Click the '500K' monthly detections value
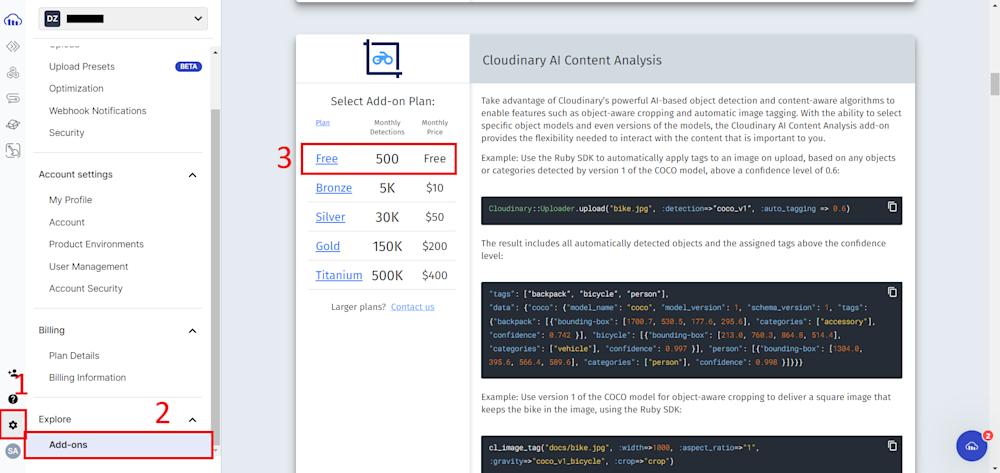The image size is (1000, 473). pyautogui.click(x=387, y=275)
